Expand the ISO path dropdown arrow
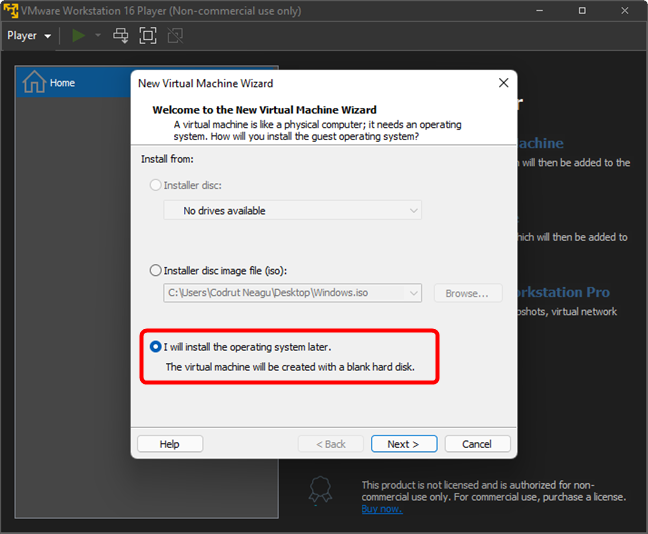 [414, 293]
